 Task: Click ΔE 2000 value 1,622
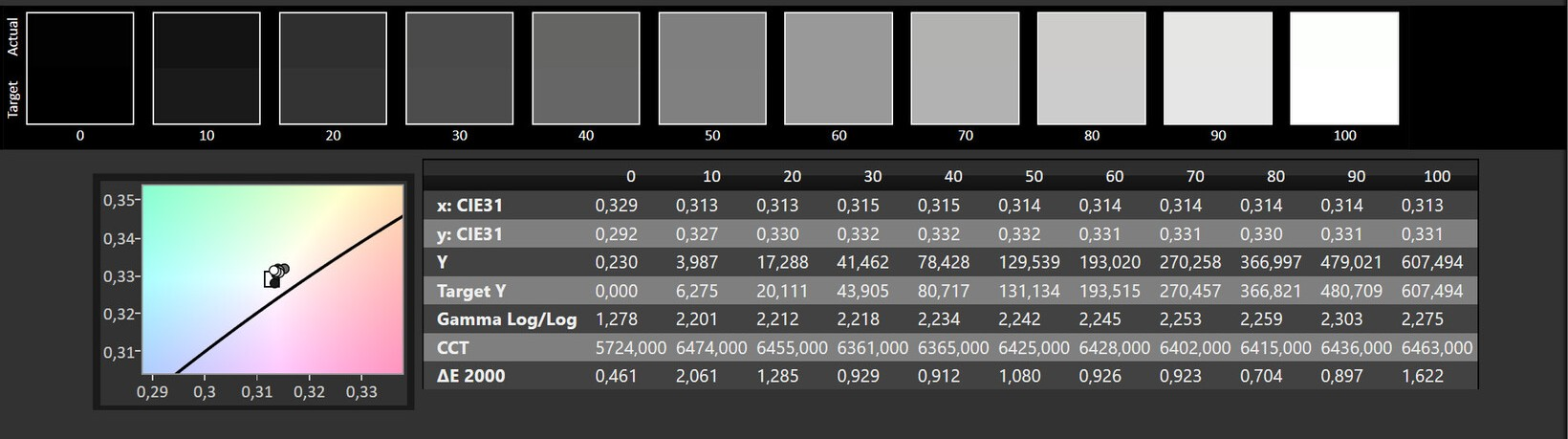1423,376
